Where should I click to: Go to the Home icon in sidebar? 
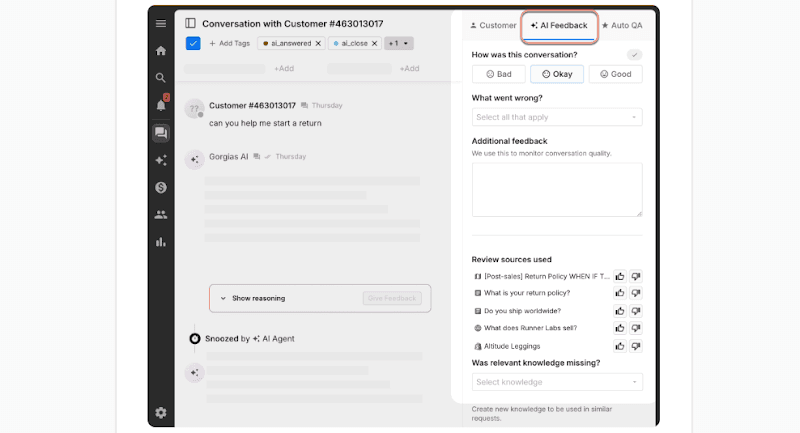pos(161,50)
